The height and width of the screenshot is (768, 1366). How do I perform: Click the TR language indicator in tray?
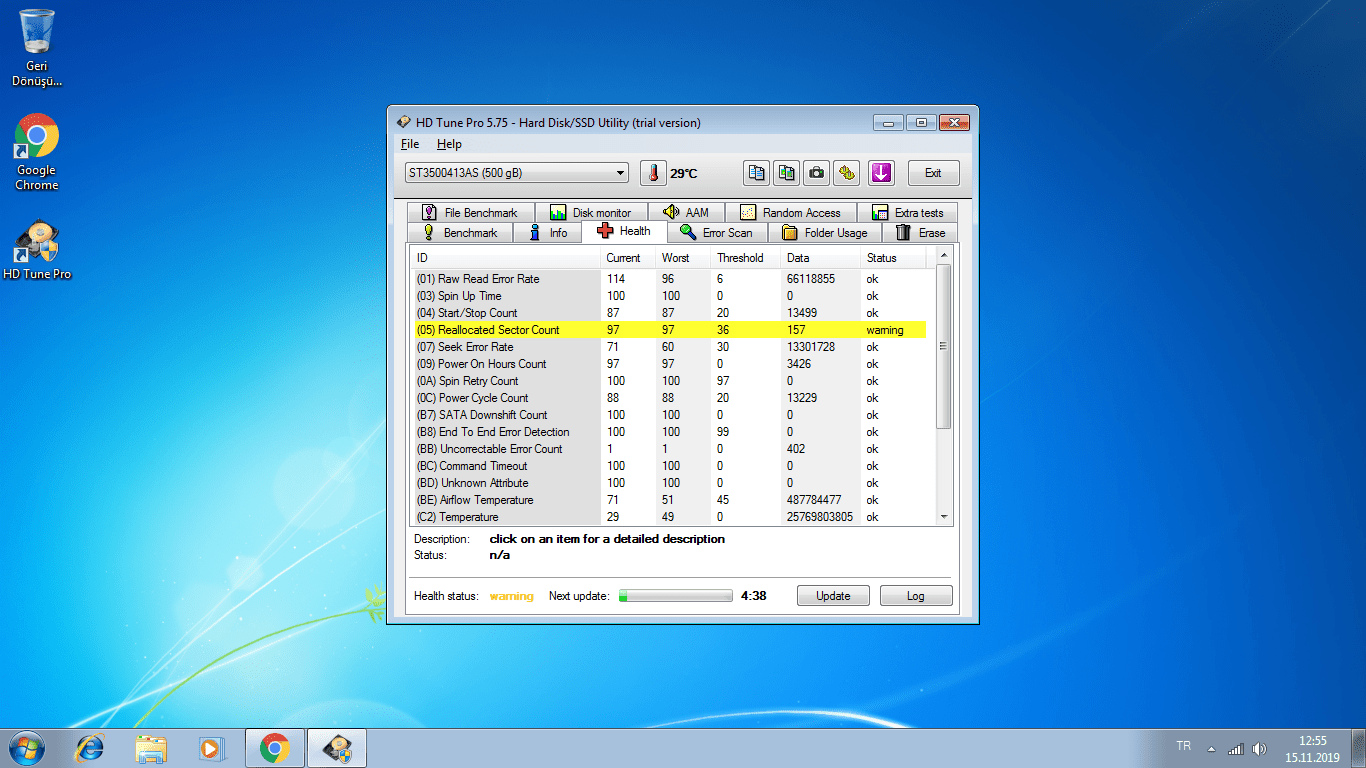point(1184,746)
